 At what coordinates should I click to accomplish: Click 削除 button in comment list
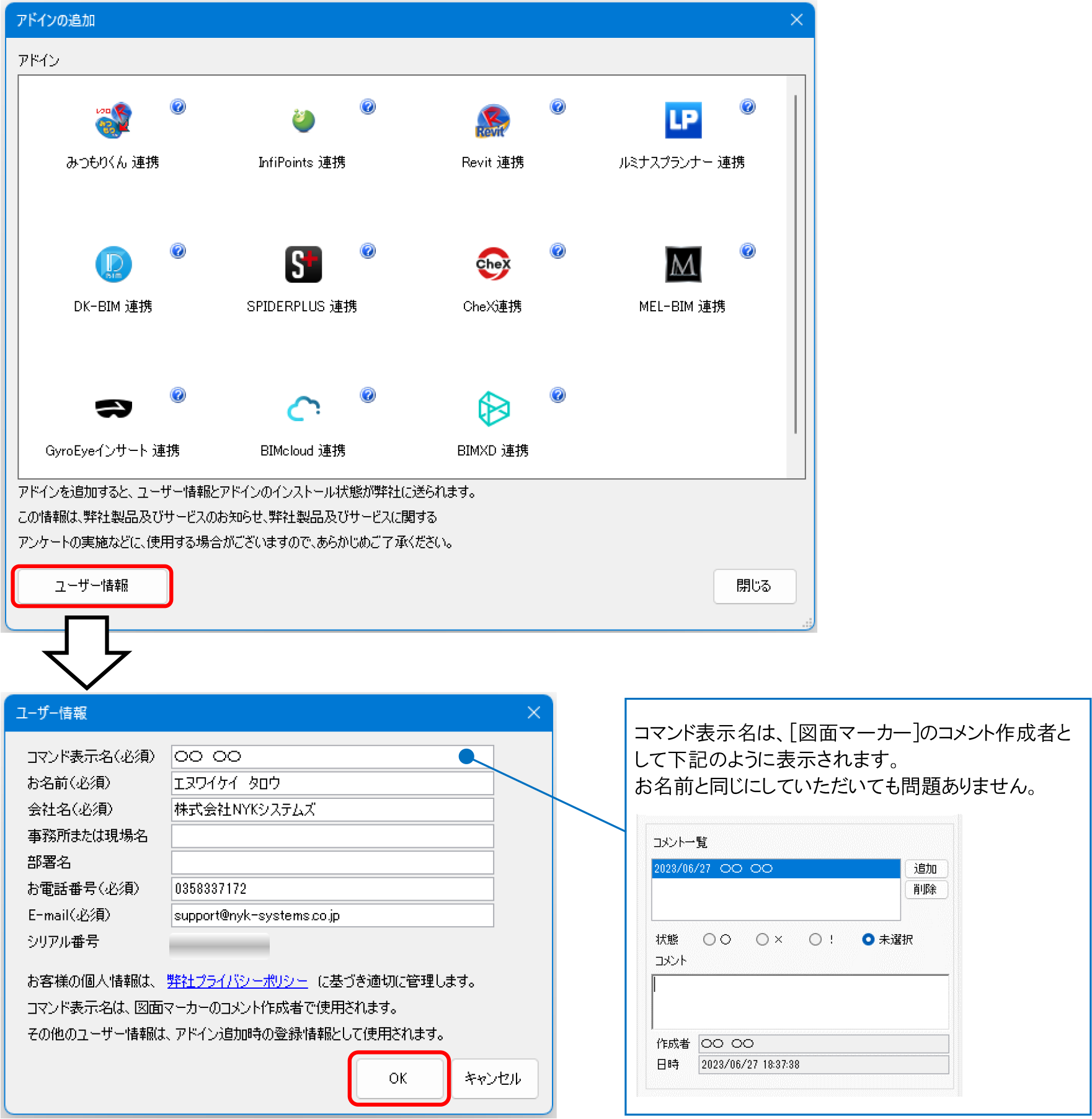[926, 889]
